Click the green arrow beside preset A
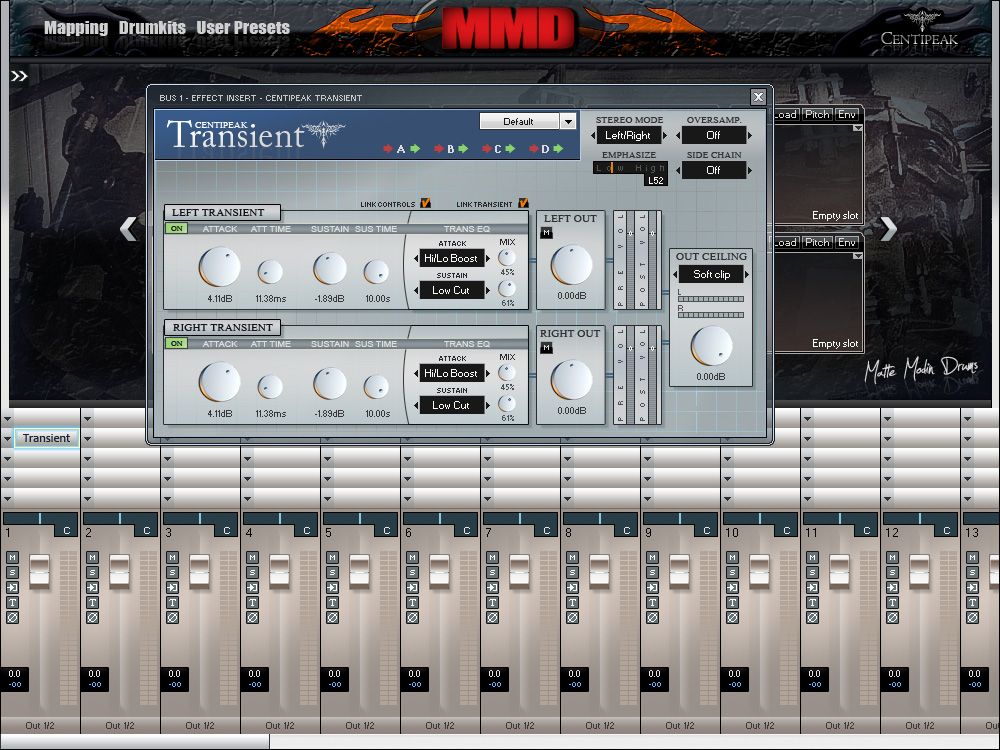This screenshot has width=1000, height=750. pos(415,148)
